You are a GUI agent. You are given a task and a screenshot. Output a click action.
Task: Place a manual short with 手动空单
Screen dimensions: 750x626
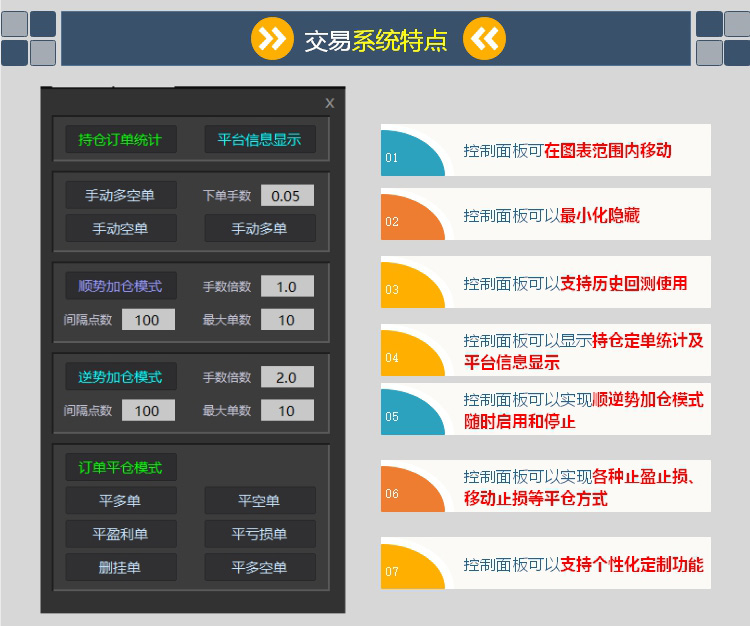click(121, 228)
